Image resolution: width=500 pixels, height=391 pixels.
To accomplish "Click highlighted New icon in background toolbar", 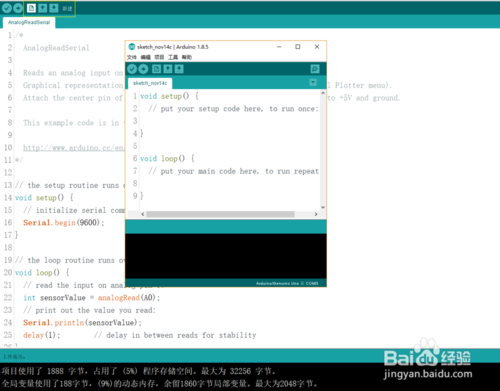I will (31, 8).
